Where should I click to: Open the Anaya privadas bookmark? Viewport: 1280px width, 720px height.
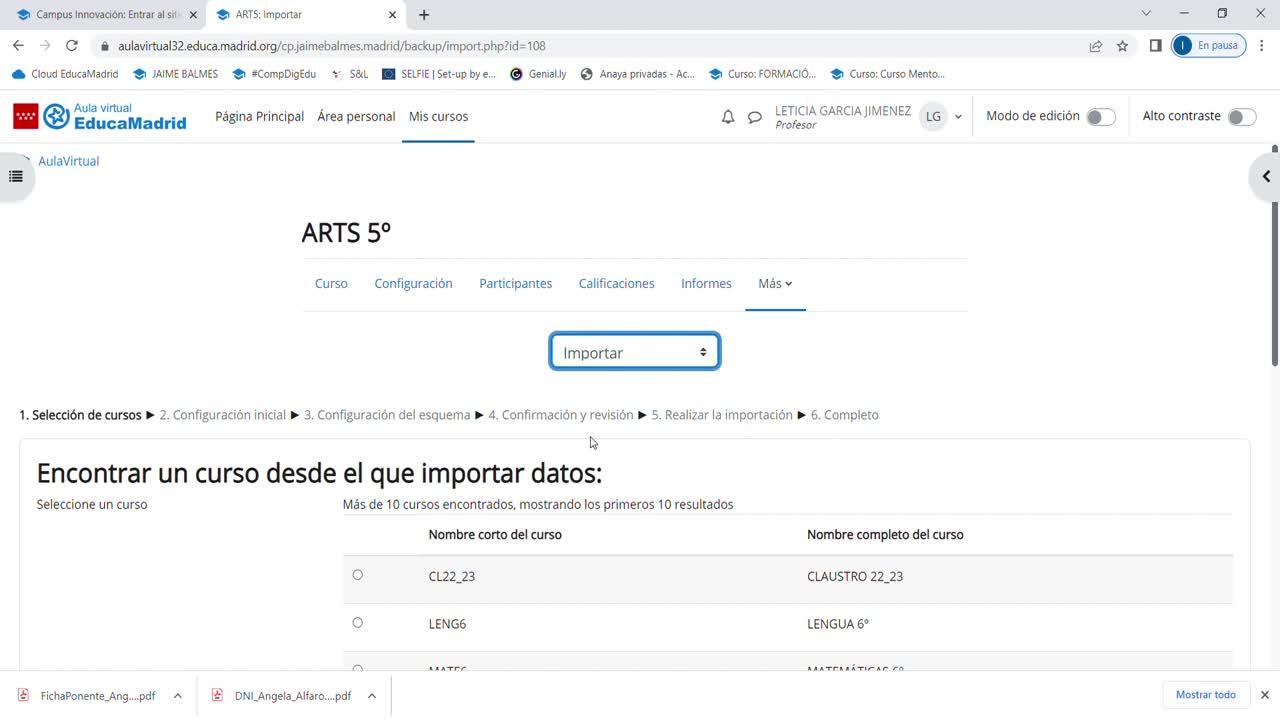638,74
